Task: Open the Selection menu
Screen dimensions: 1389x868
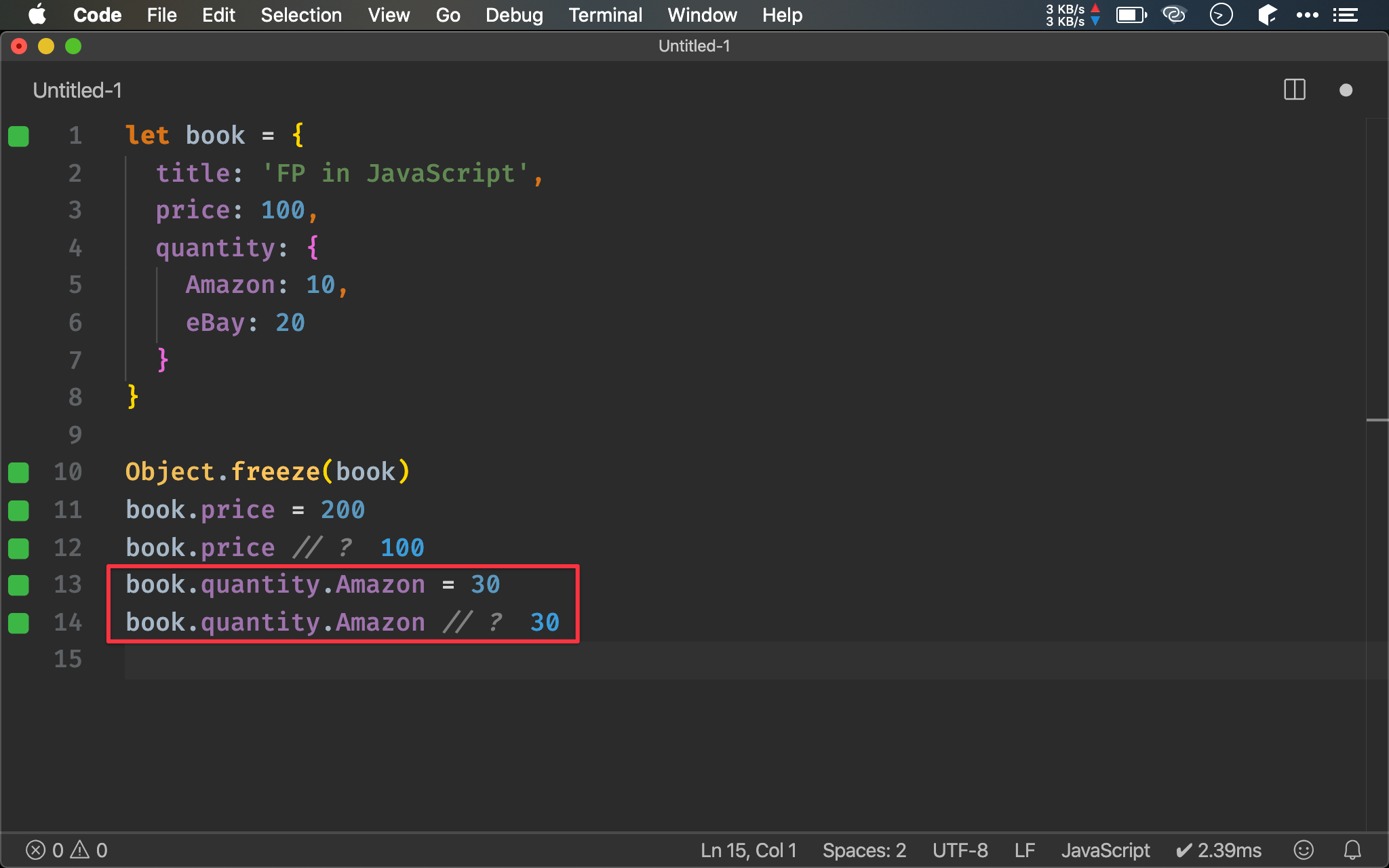Action: point(301,15)
